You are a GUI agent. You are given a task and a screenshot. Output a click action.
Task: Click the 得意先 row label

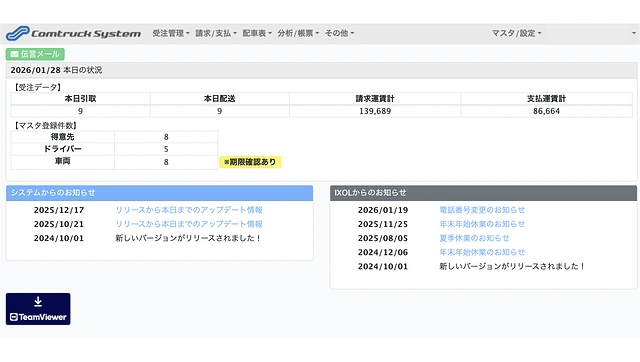point(62,137)
